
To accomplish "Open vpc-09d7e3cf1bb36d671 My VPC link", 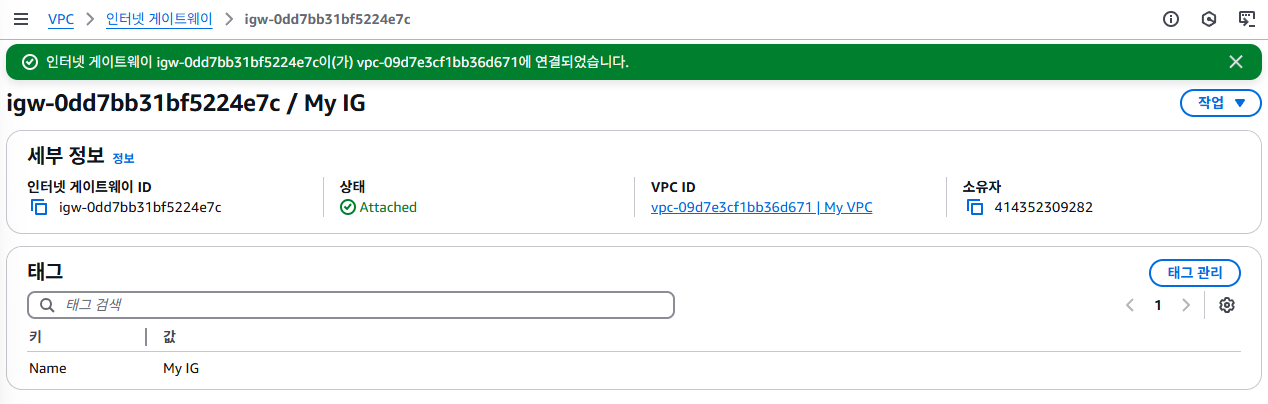I will 762,207.
